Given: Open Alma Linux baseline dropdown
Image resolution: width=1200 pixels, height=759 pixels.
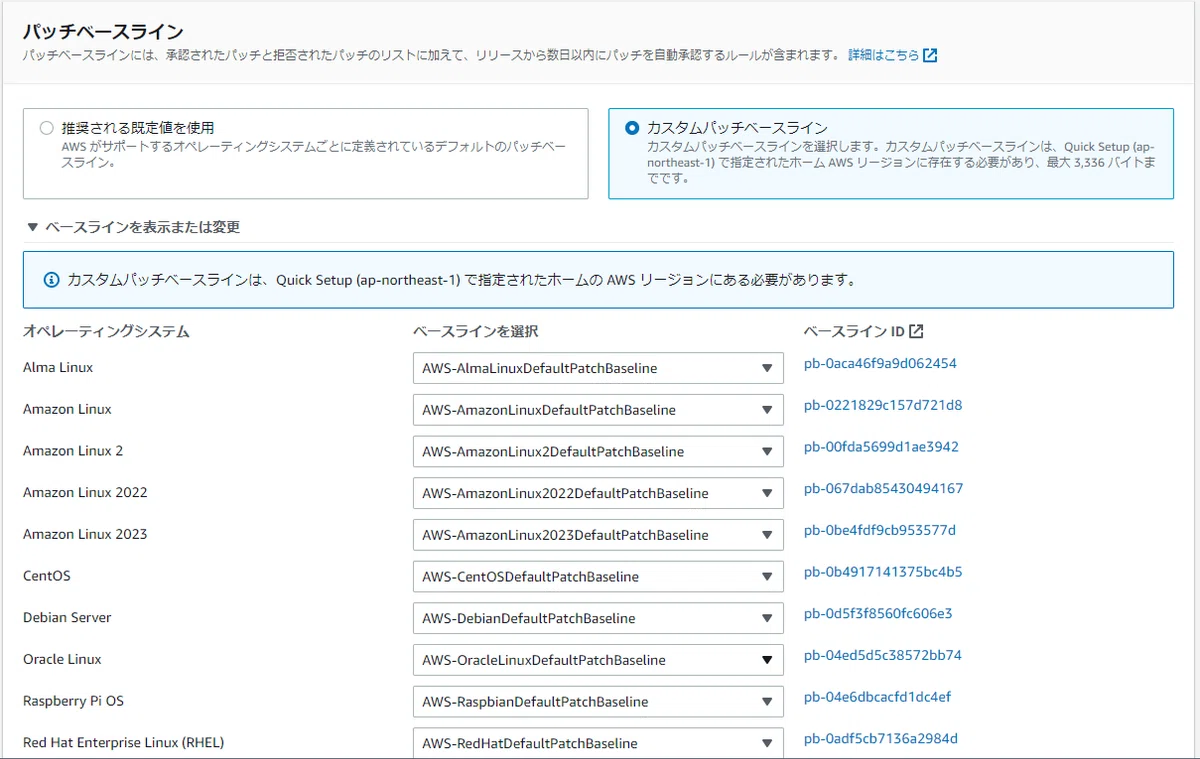Looking at the screenshot, I should (598, 368).
